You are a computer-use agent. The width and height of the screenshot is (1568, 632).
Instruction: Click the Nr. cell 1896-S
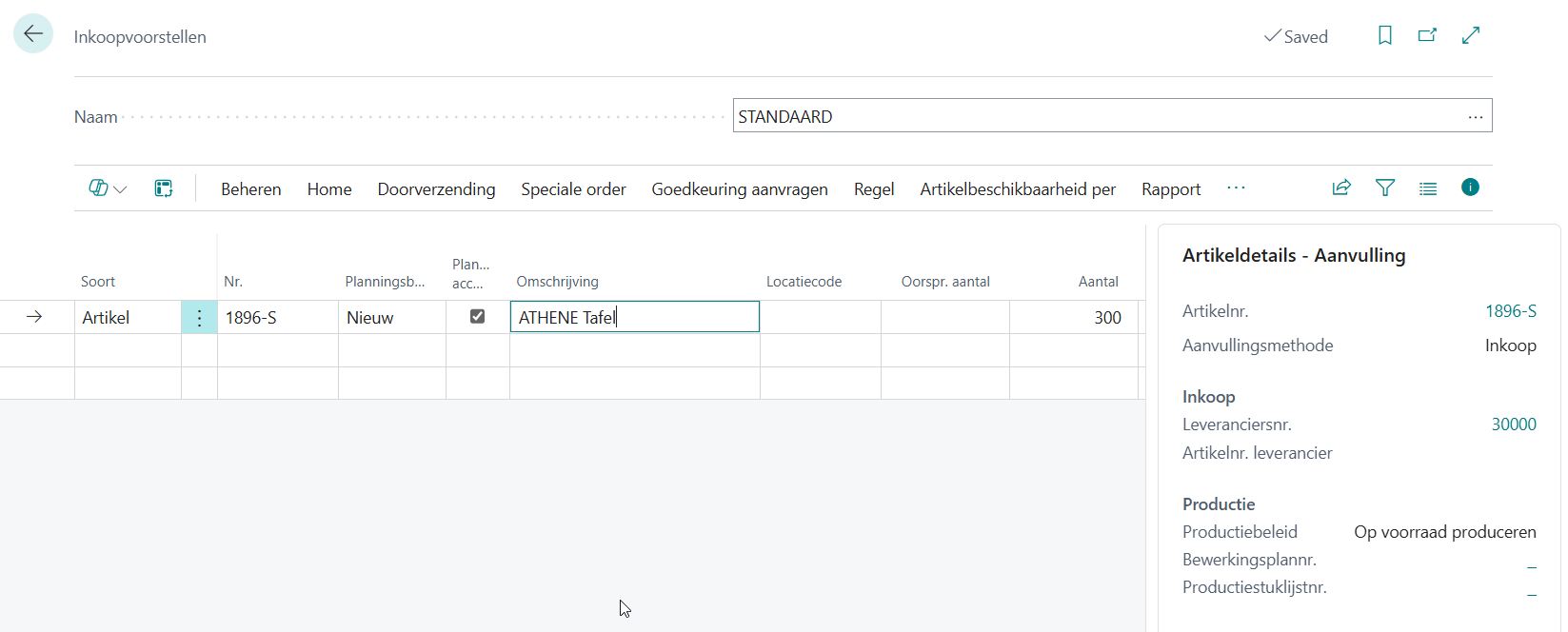tap(278, 318)
